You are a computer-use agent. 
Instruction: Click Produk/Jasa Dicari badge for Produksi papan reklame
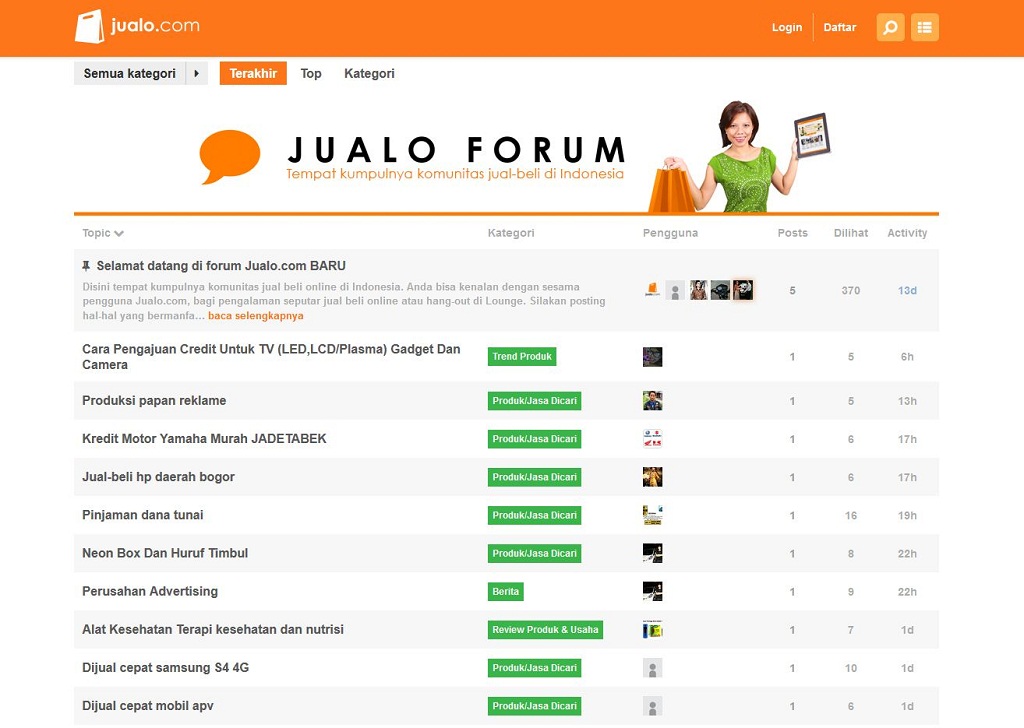coord(534,401)
